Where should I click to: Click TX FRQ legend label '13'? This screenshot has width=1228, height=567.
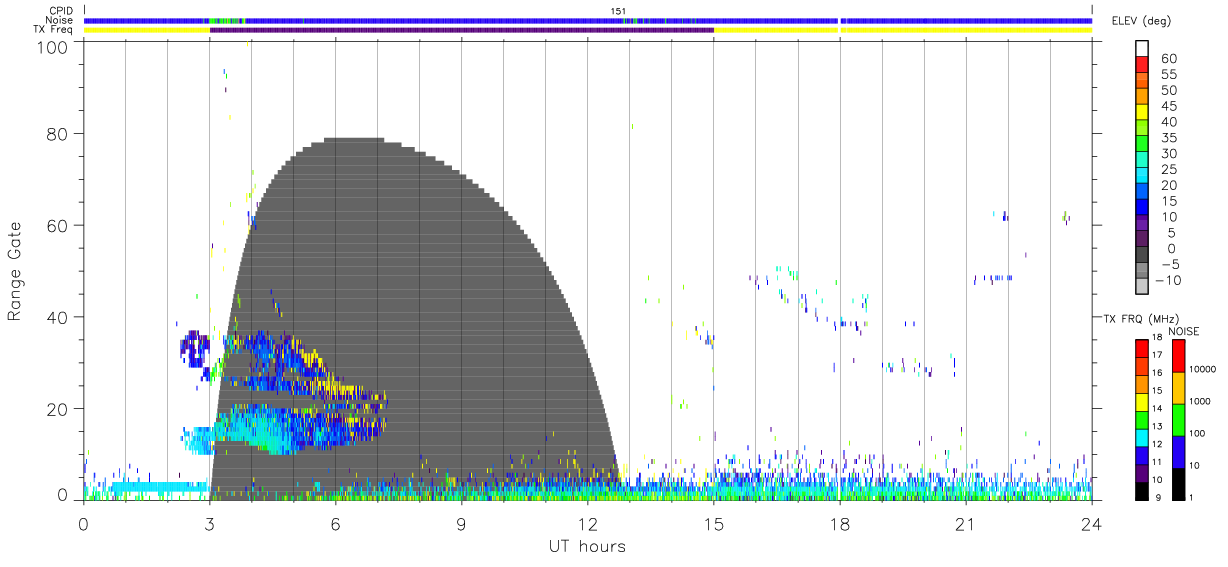click(x=1157, y=426)
